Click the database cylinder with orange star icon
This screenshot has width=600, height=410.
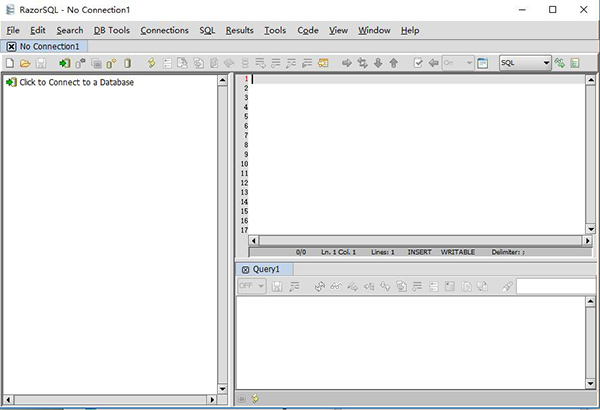tap(111, 63)
